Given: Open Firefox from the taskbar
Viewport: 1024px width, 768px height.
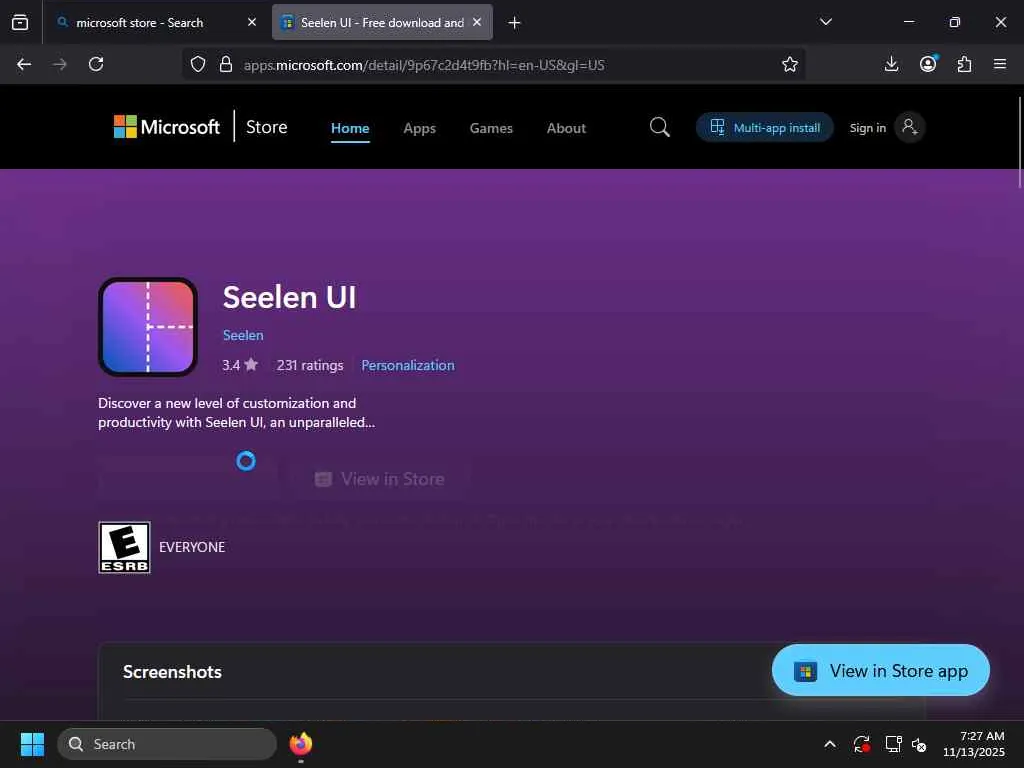Looking at the screenshot, I should pyautogui.click(x=301, y=744).
